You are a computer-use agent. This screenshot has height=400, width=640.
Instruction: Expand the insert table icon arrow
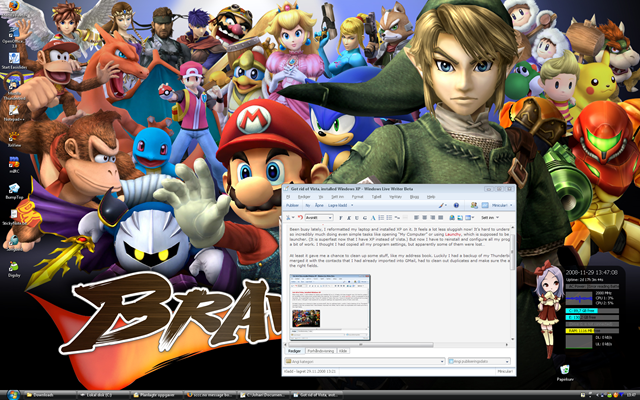tap(473, 218)
